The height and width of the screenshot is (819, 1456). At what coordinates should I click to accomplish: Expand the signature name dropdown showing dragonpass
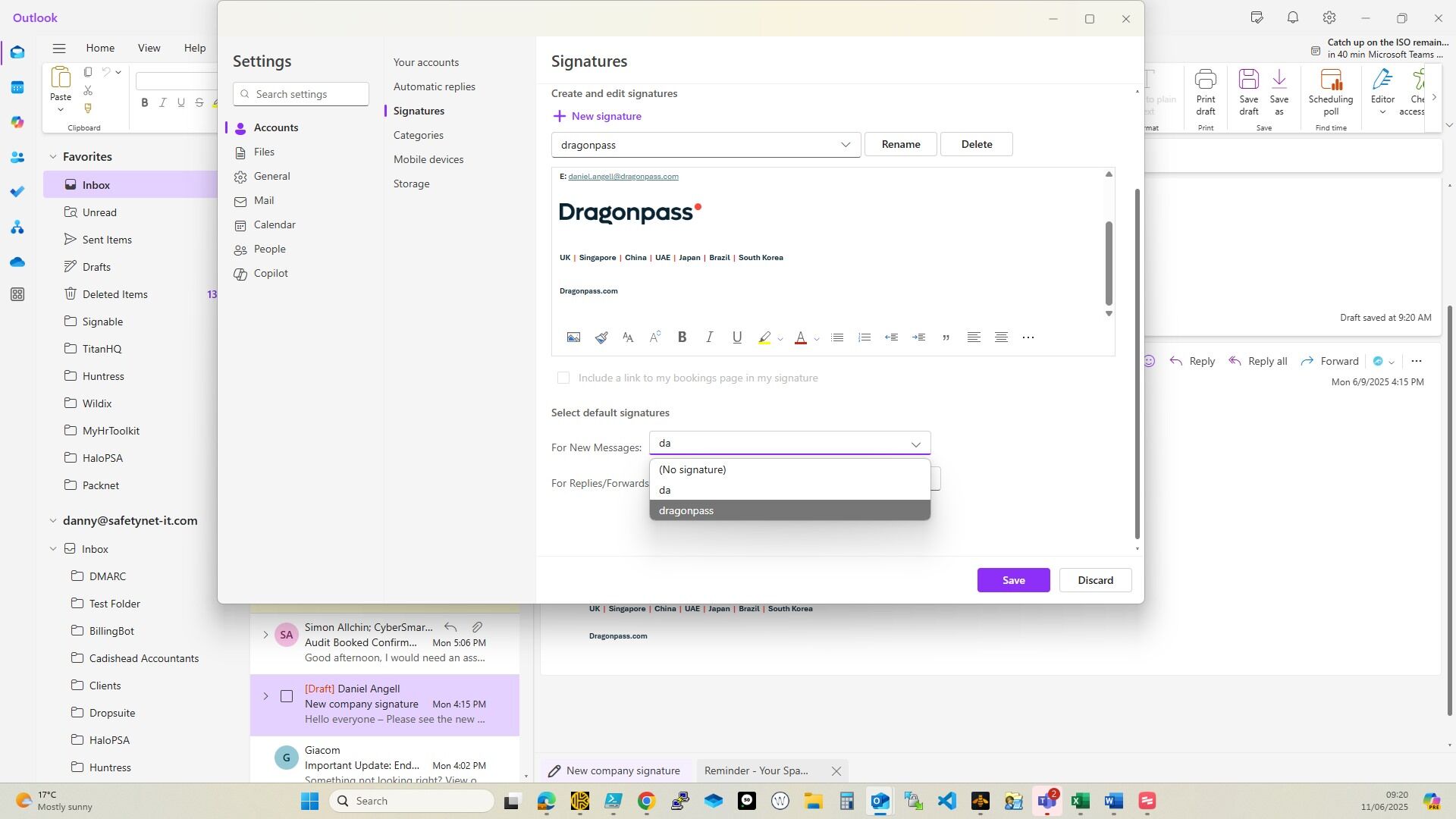pyautogui.click(x=845, y=145)
